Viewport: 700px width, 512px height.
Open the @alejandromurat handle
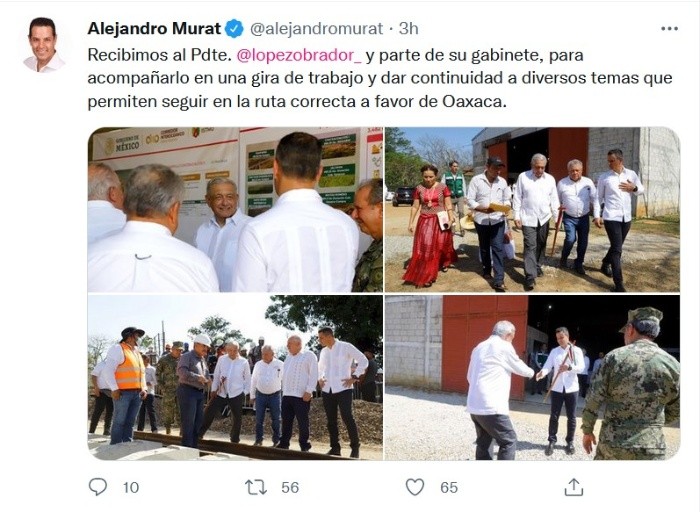[x=316, y=29]
